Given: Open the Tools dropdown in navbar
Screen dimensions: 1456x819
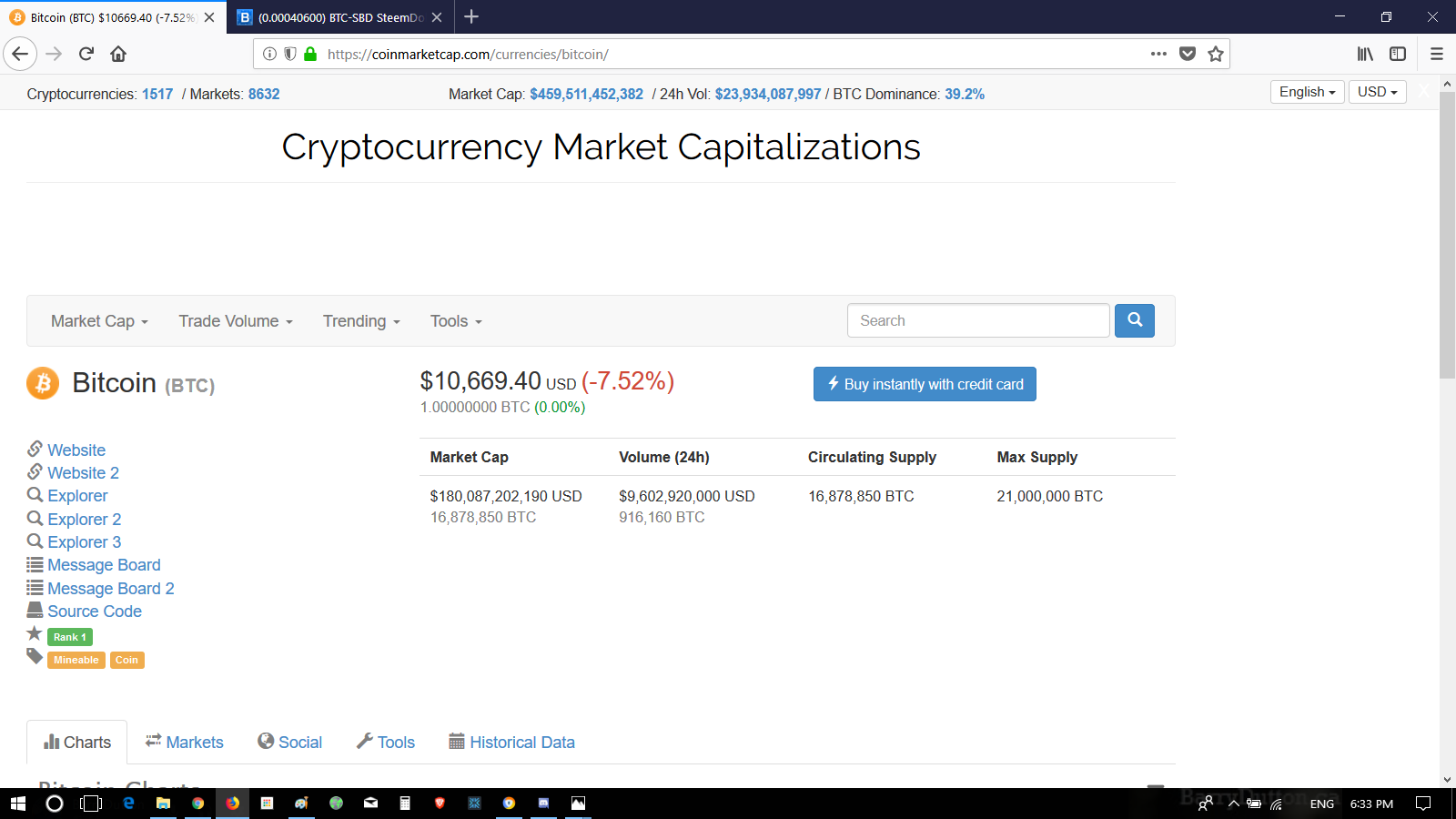Looking at the screenshot, I should click(x=456, y=321).
